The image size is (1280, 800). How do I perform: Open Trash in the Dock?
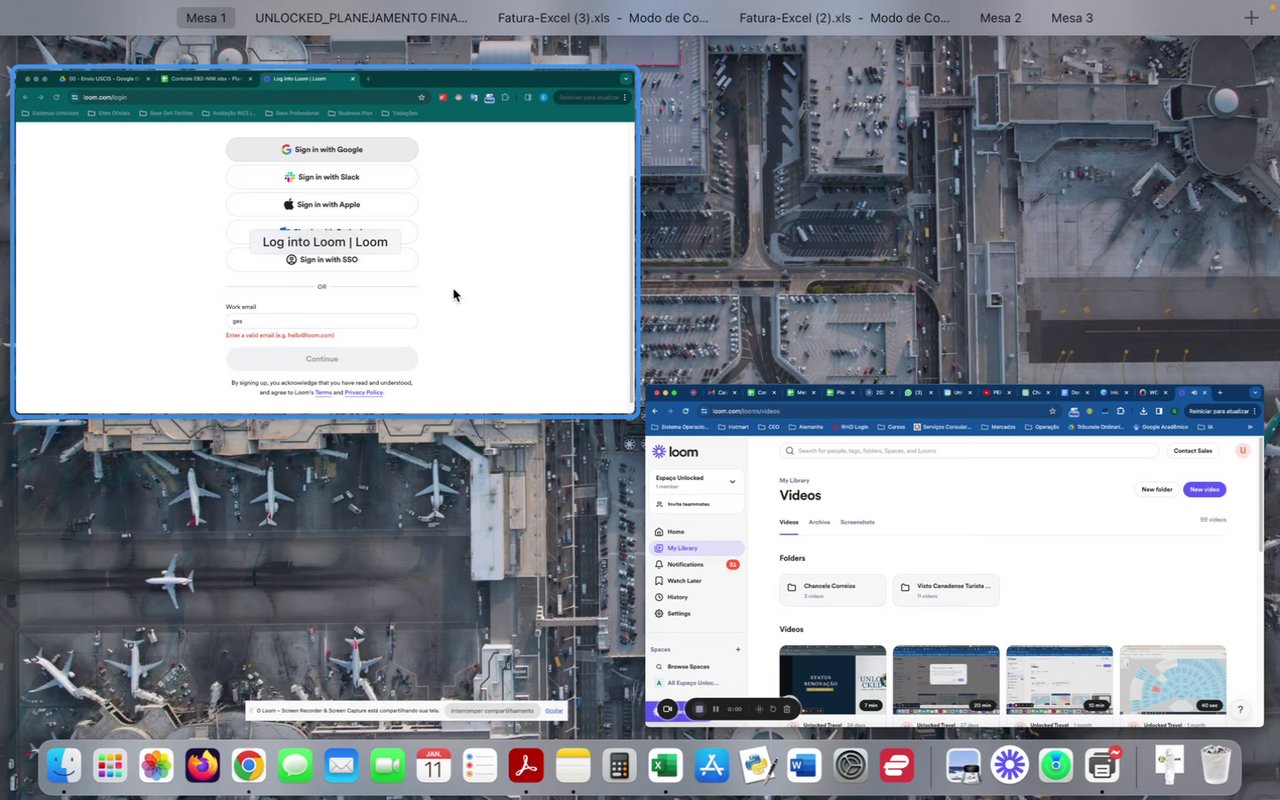[1215, 766]
